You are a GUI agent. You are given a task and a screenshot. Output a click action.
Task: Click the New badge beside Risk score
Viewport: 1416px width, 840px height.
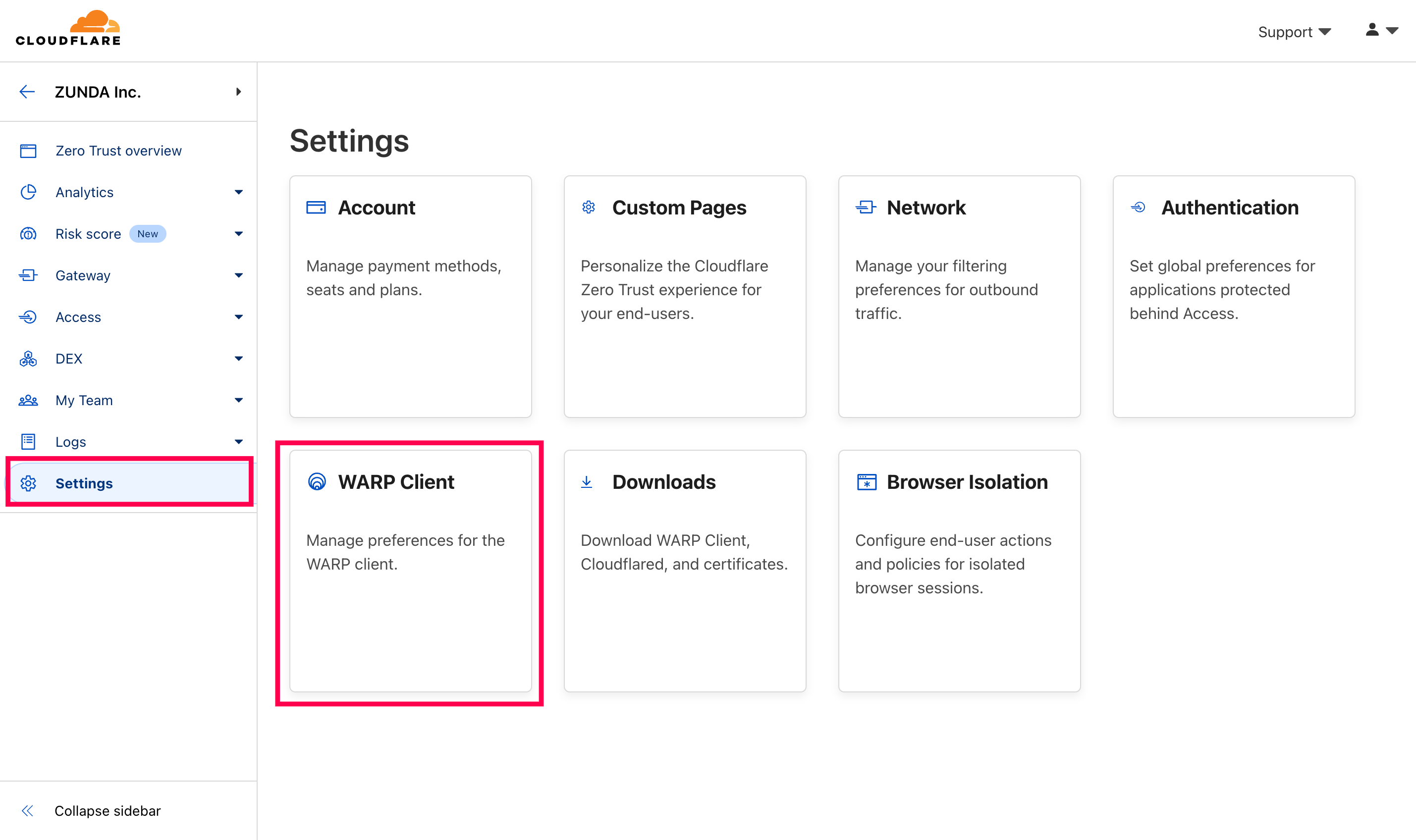[148, 234]
